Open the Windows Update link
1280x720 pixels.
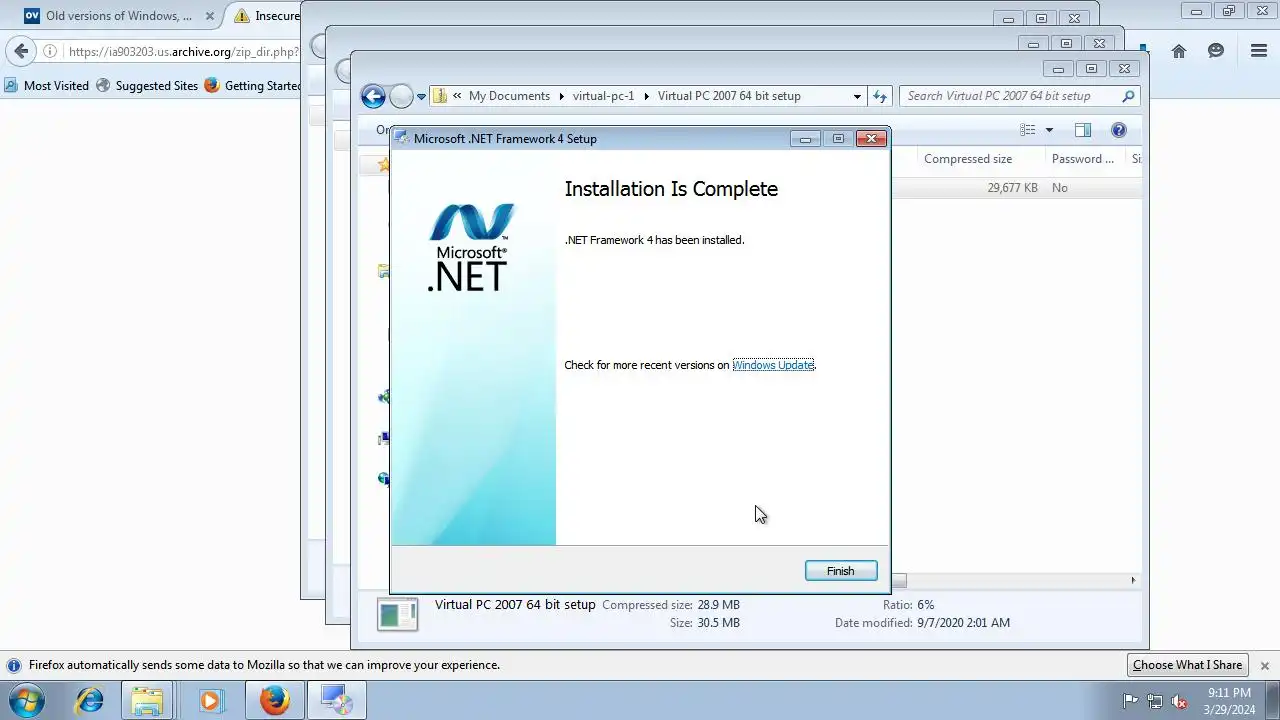pos(773,365)
